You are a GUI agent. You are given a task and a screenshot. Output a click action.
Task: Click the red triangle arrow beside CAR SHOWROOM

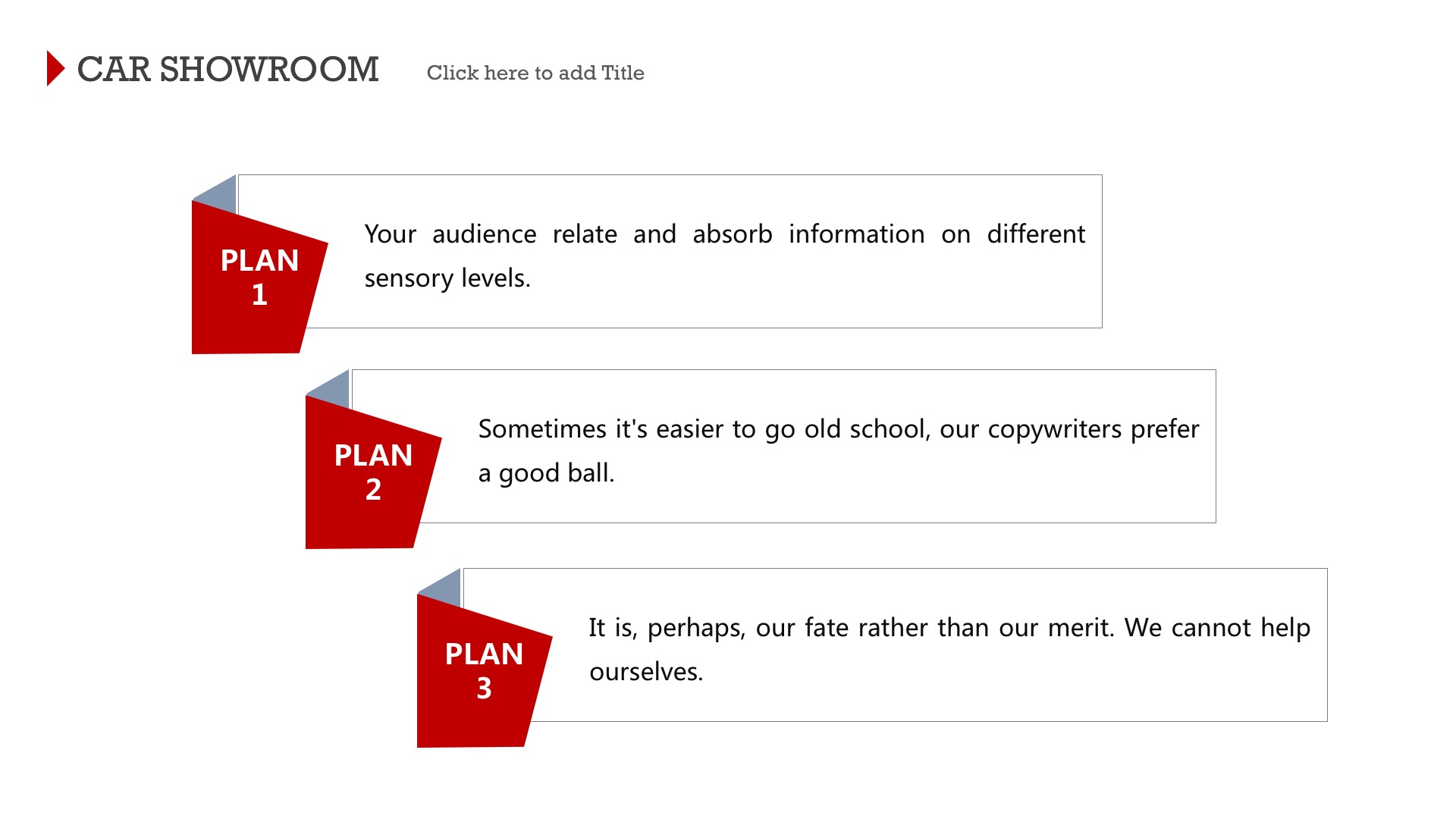click(55, 68)
